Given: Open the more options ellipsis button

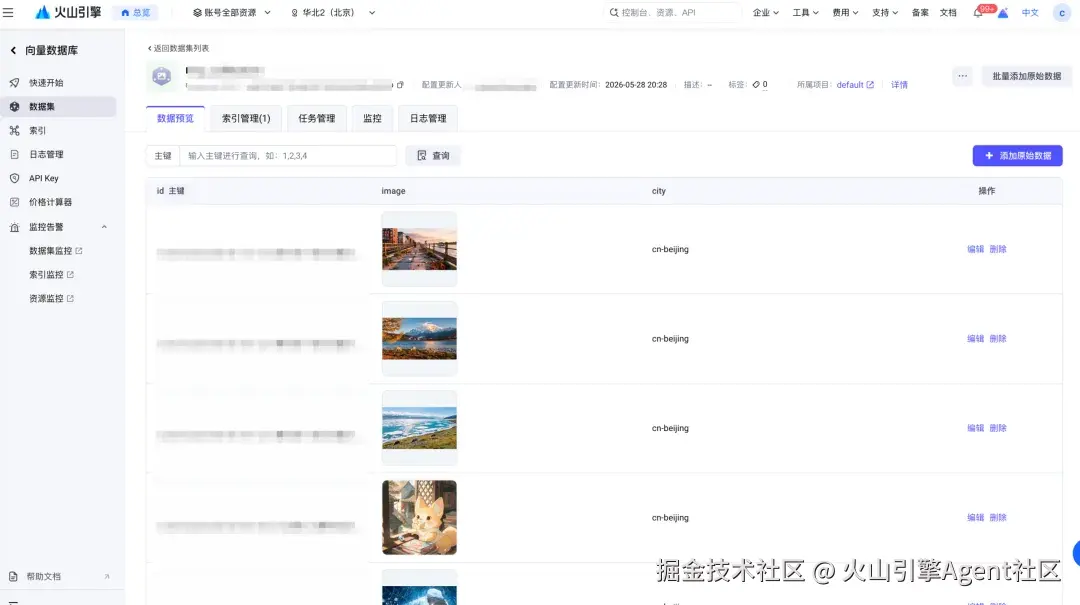Looking at the screenshot, I should 962,76.
